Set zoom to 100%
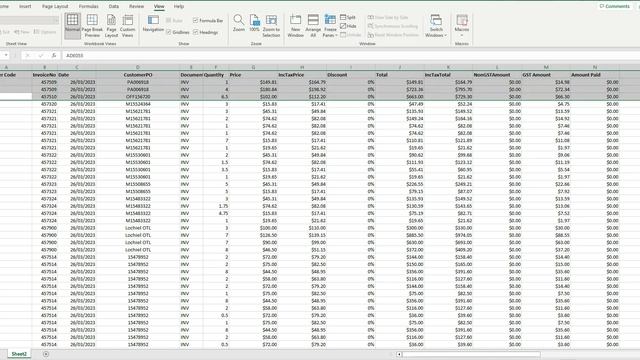The height and width of the screenshot is (360, 640). (254, 23)
